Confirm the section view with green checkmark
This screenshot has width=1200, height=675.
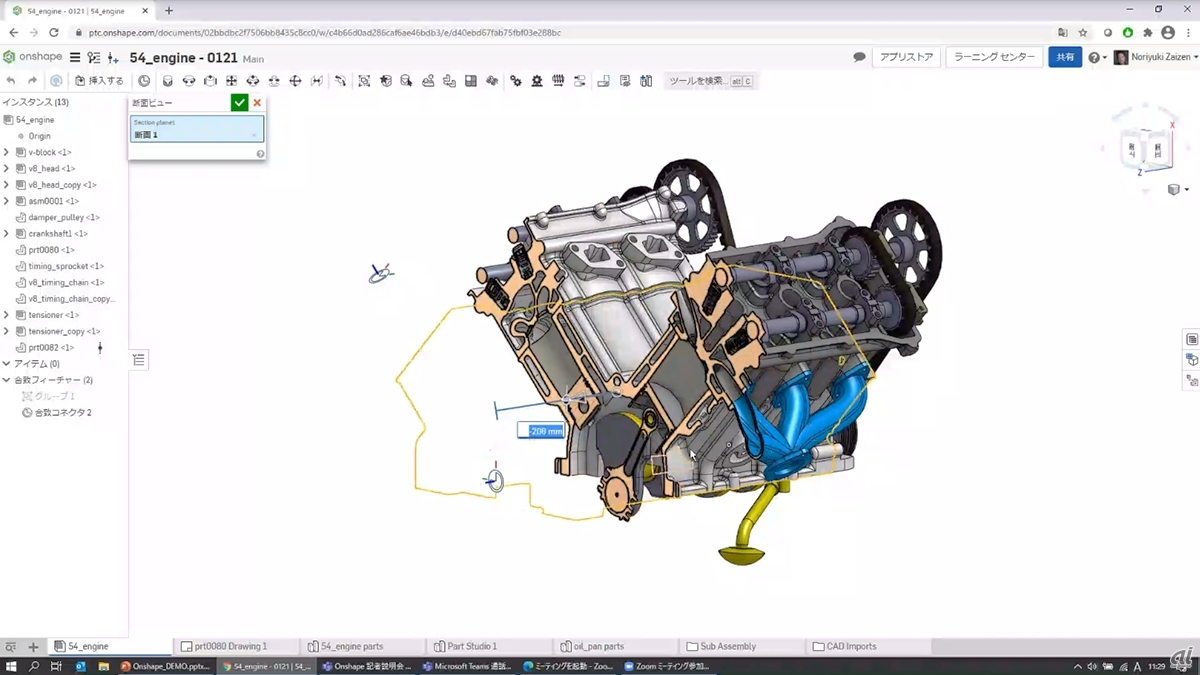click(x=239, y=103)
